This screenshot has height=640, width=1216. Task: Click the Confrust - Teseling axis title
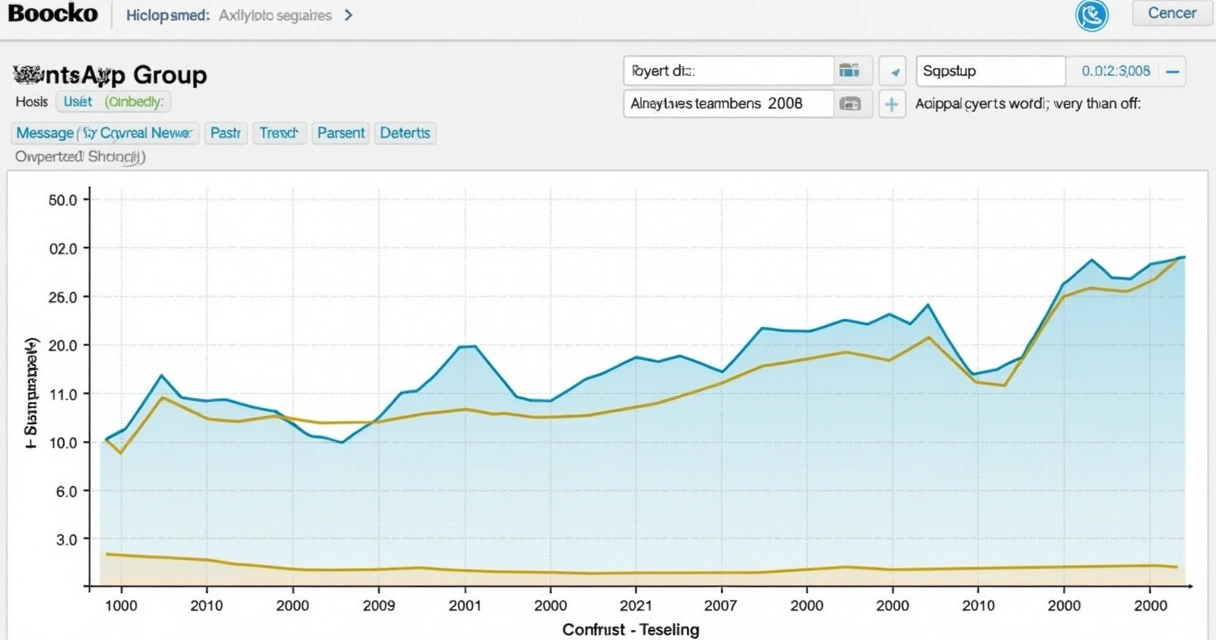tap(631, 629)
